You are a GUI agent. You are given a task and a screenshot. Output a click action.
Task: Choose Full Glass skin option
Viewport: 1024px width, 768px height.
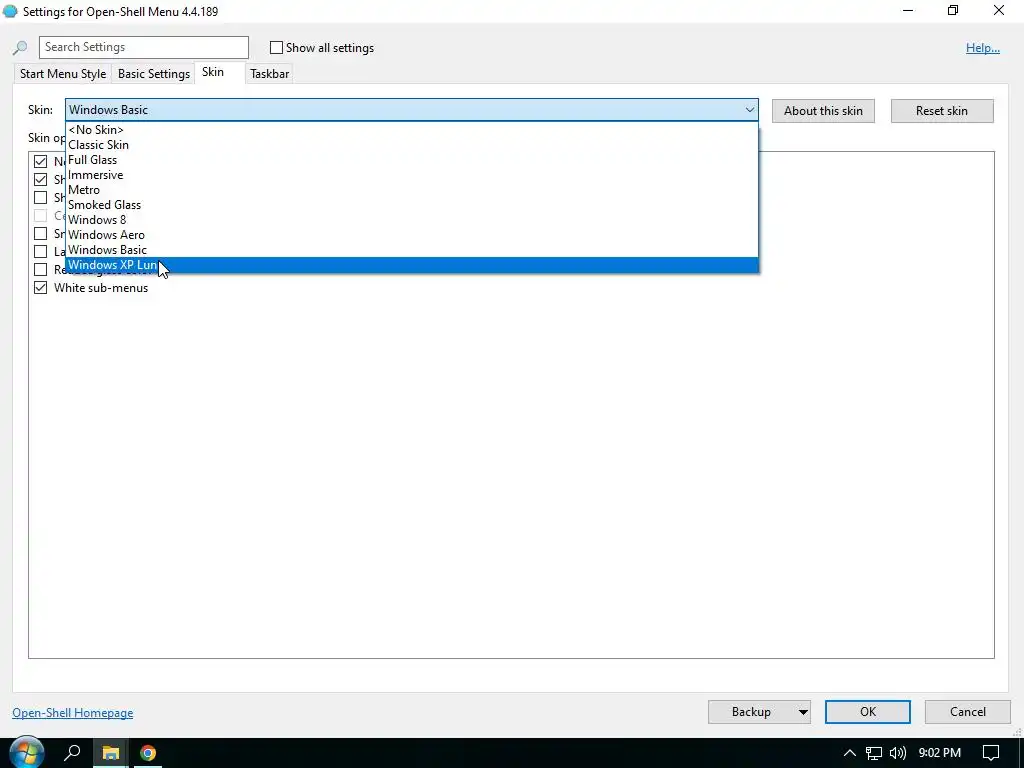pyautogui.click(x=412, y=159)
